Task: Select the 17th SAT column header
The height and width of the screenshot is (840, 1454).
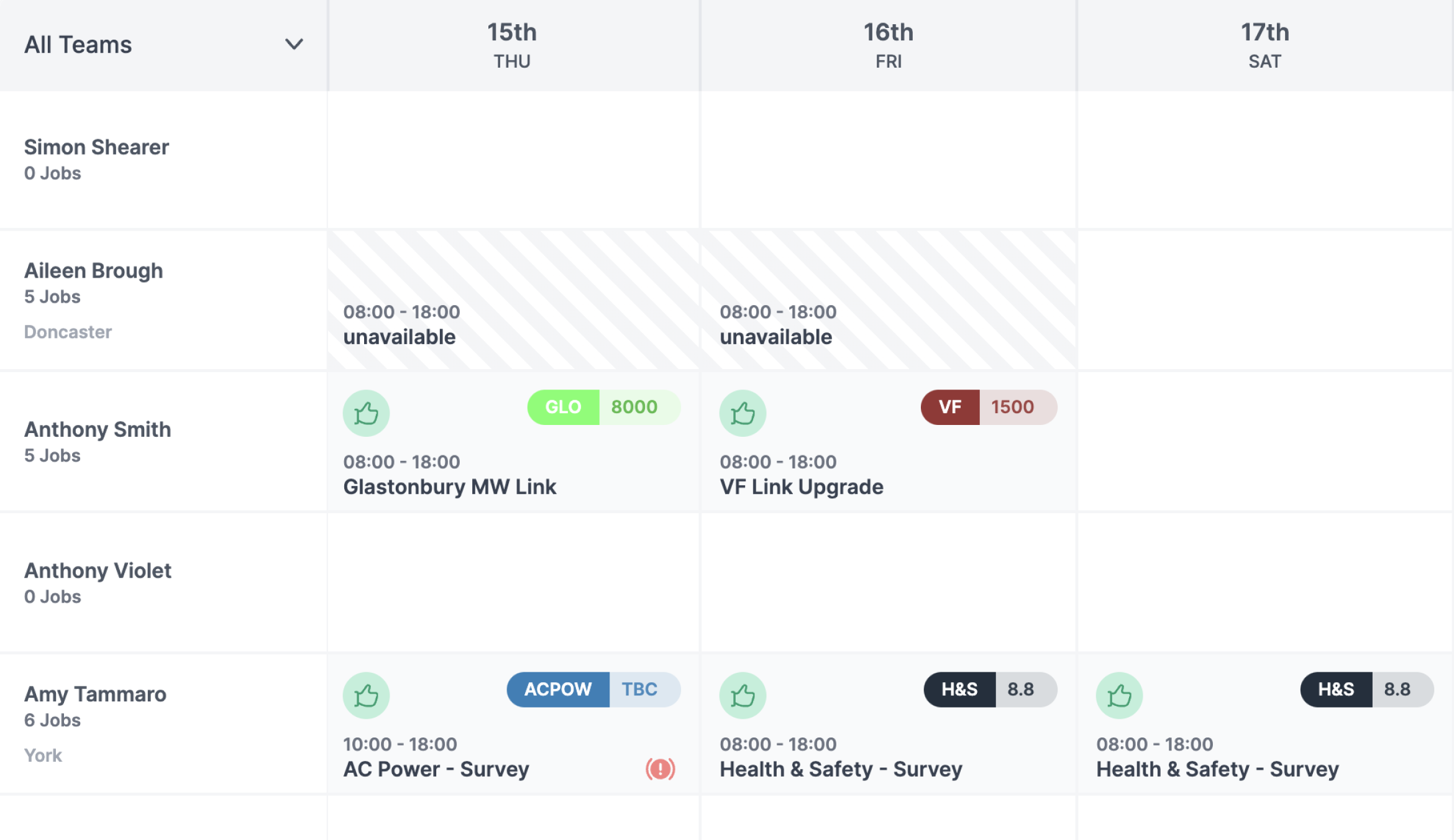Action: point(1265,45)
